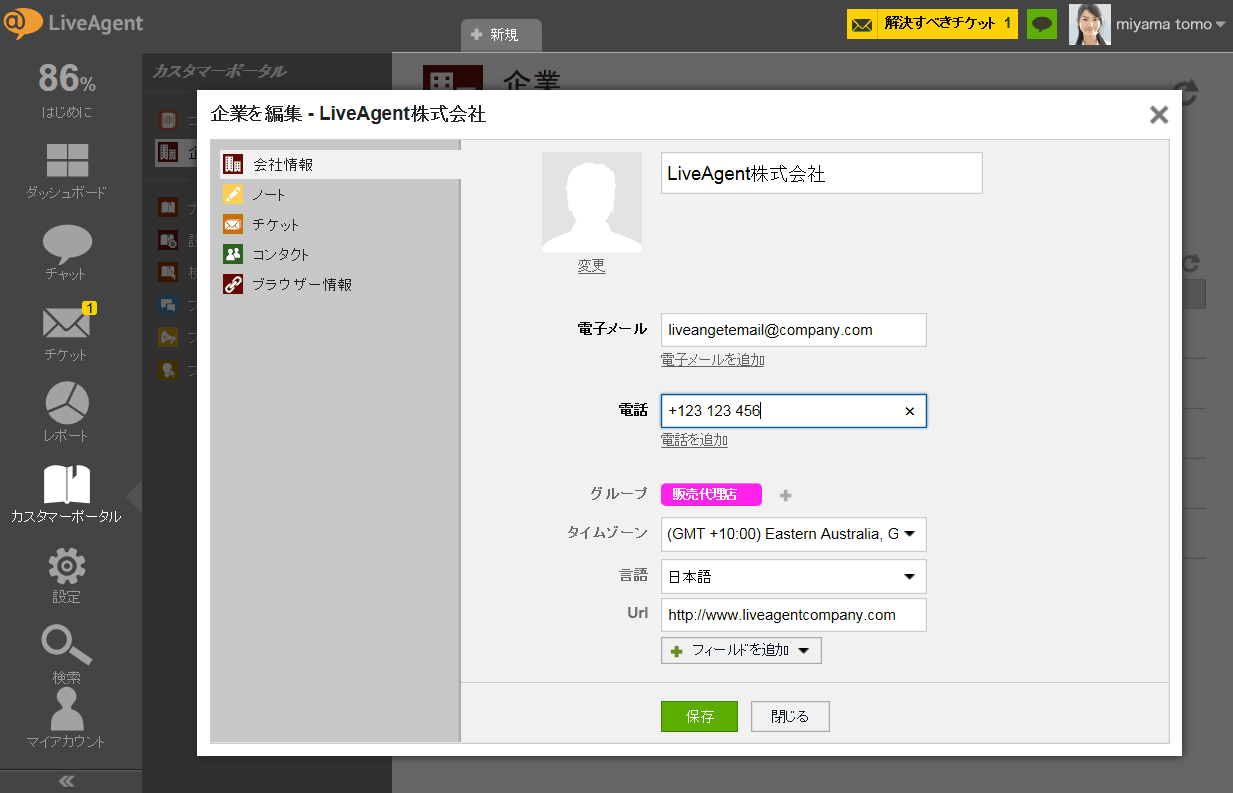Viewport: 1233px width, 793px height.
Task: Click the 電話を追加 link
Action: pyautogui.click(x=694, y=440)
